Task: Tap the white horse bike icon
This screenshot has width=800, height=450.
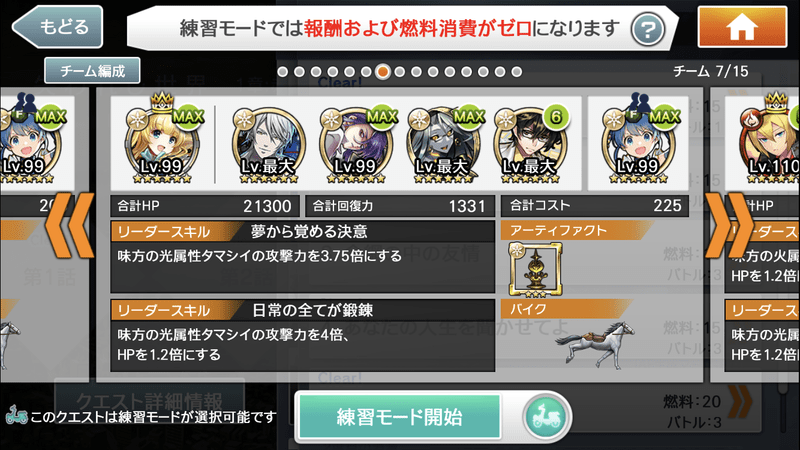Action: click(x=596, y=343)
